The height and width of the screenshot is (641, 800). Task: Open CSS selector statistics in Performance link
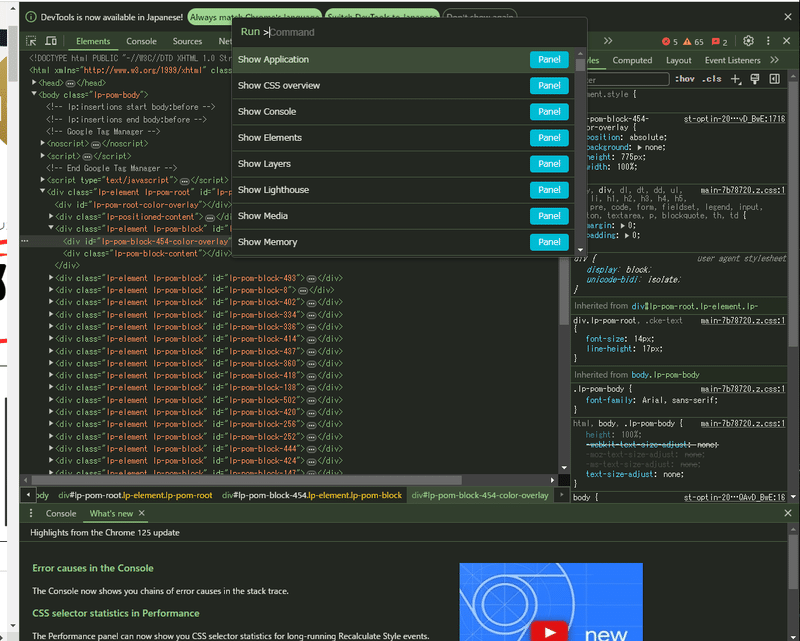116,613
